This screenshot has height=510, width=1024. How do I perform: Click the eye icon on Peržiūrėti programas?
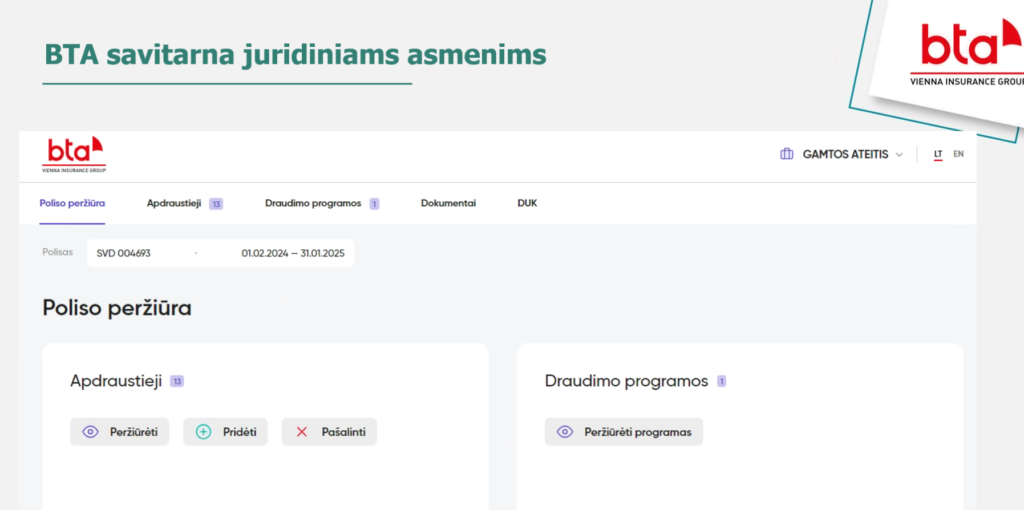(x=565, y=432)
